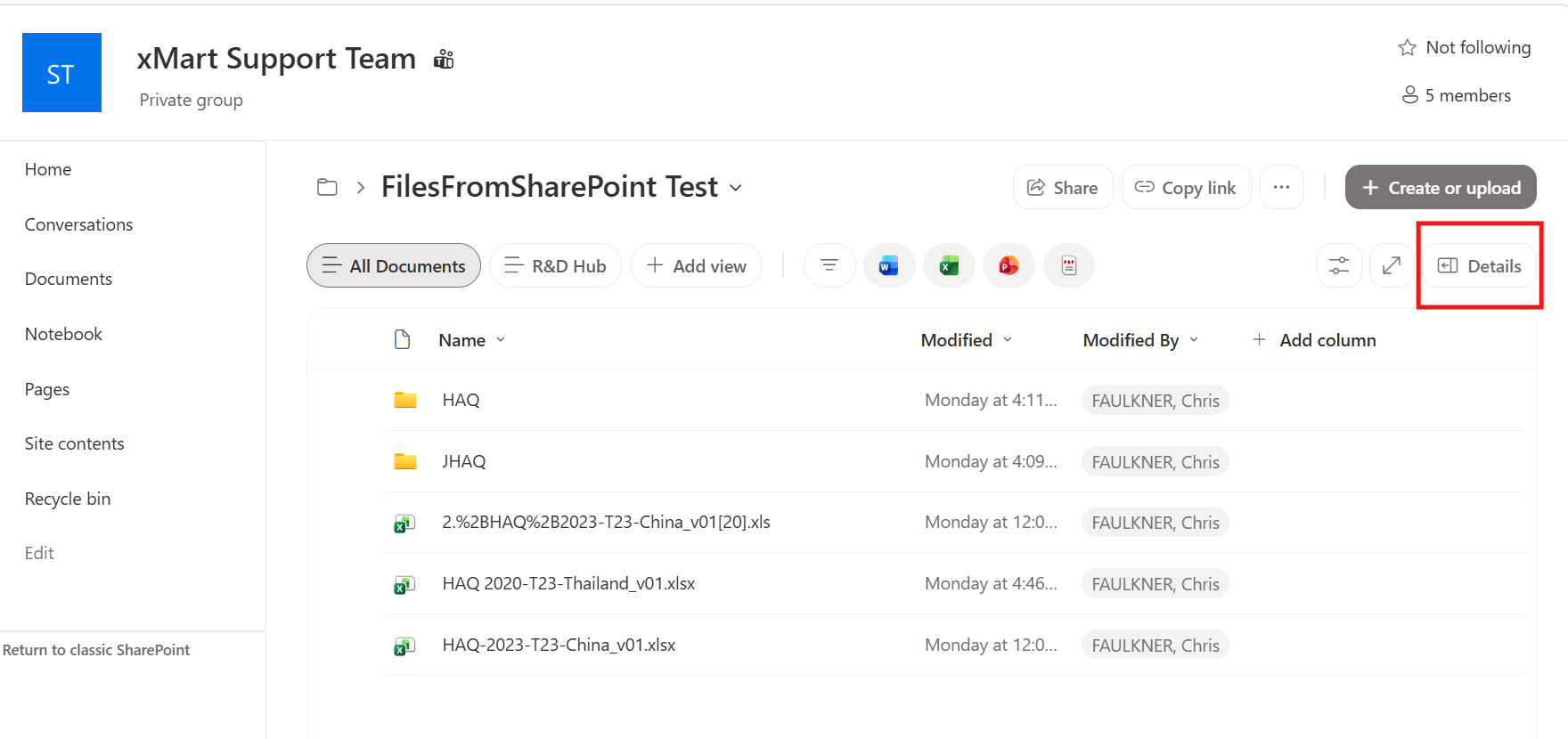Click the star icon to follow site
Screen dimensions: 1568x739
1408,48
